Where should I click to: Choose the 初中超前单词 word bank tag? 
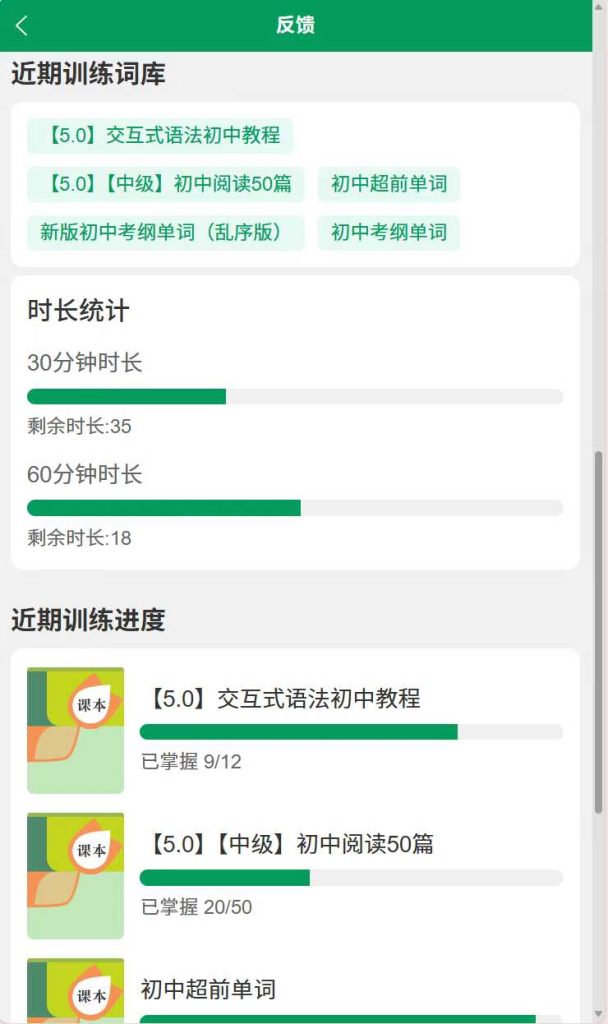389,184
